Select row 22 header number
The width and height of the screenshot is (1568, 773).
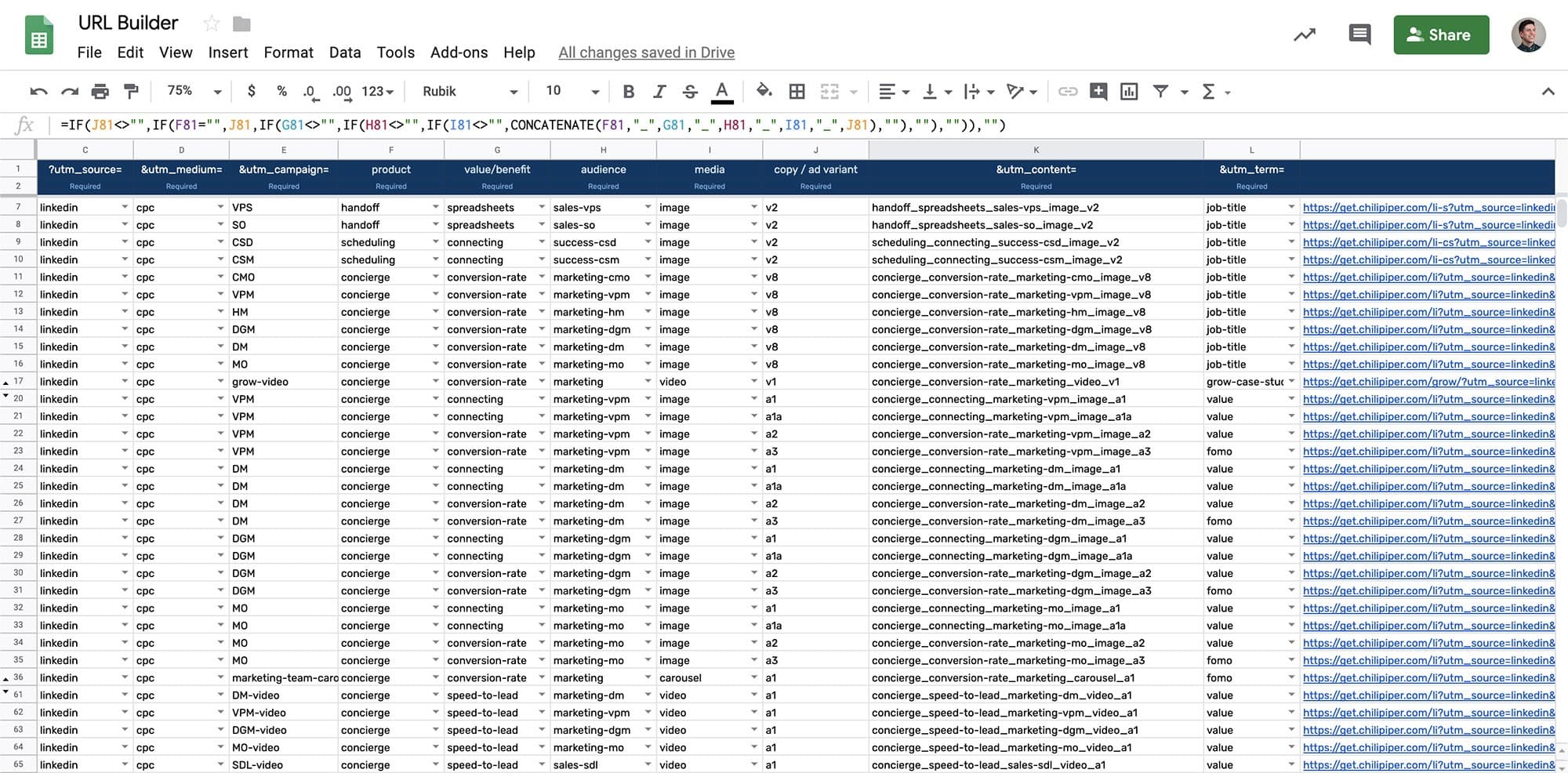click(x=18, y=434)
